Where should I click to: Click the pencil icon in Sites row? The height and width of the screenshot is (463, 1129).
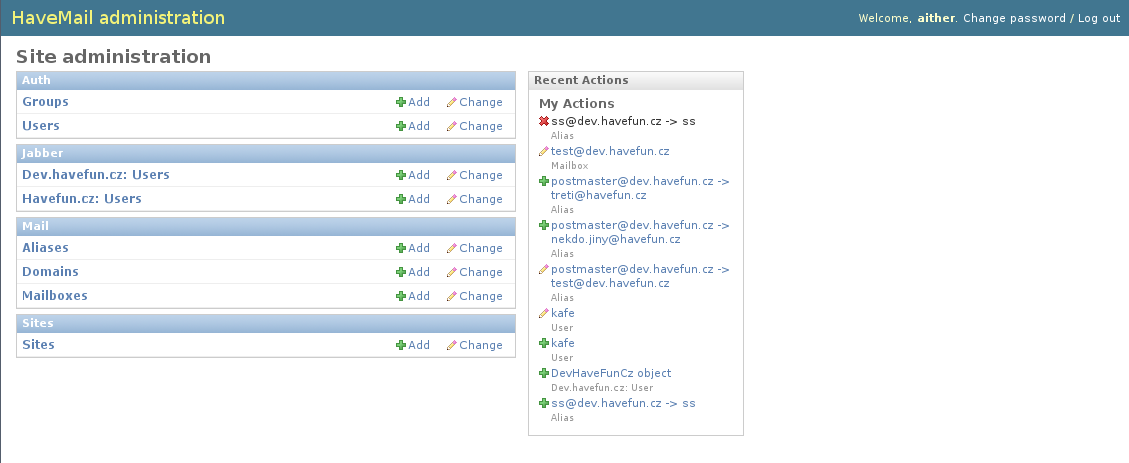click(x=451, y=345)
